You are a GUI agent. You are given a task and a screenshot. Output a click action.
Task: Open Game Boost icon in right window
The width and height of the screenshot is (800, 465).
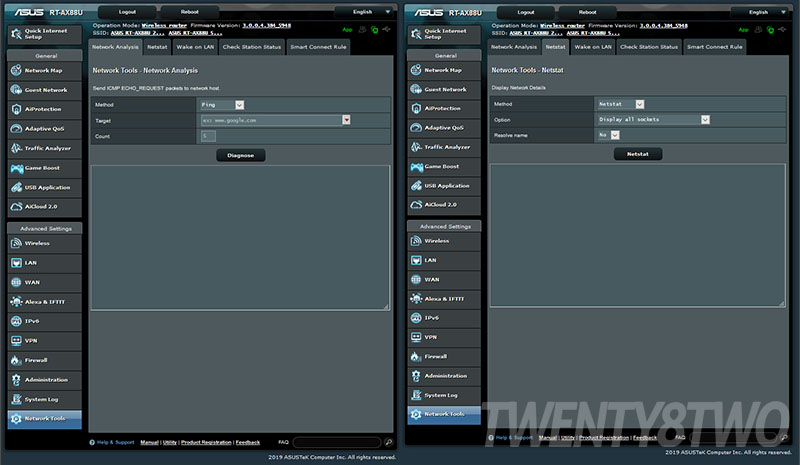pyautogui.click(x=416, y=166)
